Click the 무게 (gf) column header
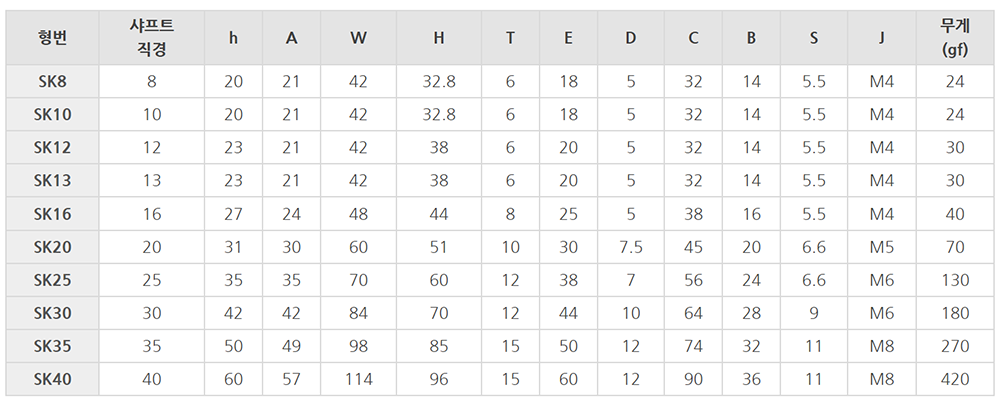Viewport: 1000px width, 408px height. (x=955, y=38)
